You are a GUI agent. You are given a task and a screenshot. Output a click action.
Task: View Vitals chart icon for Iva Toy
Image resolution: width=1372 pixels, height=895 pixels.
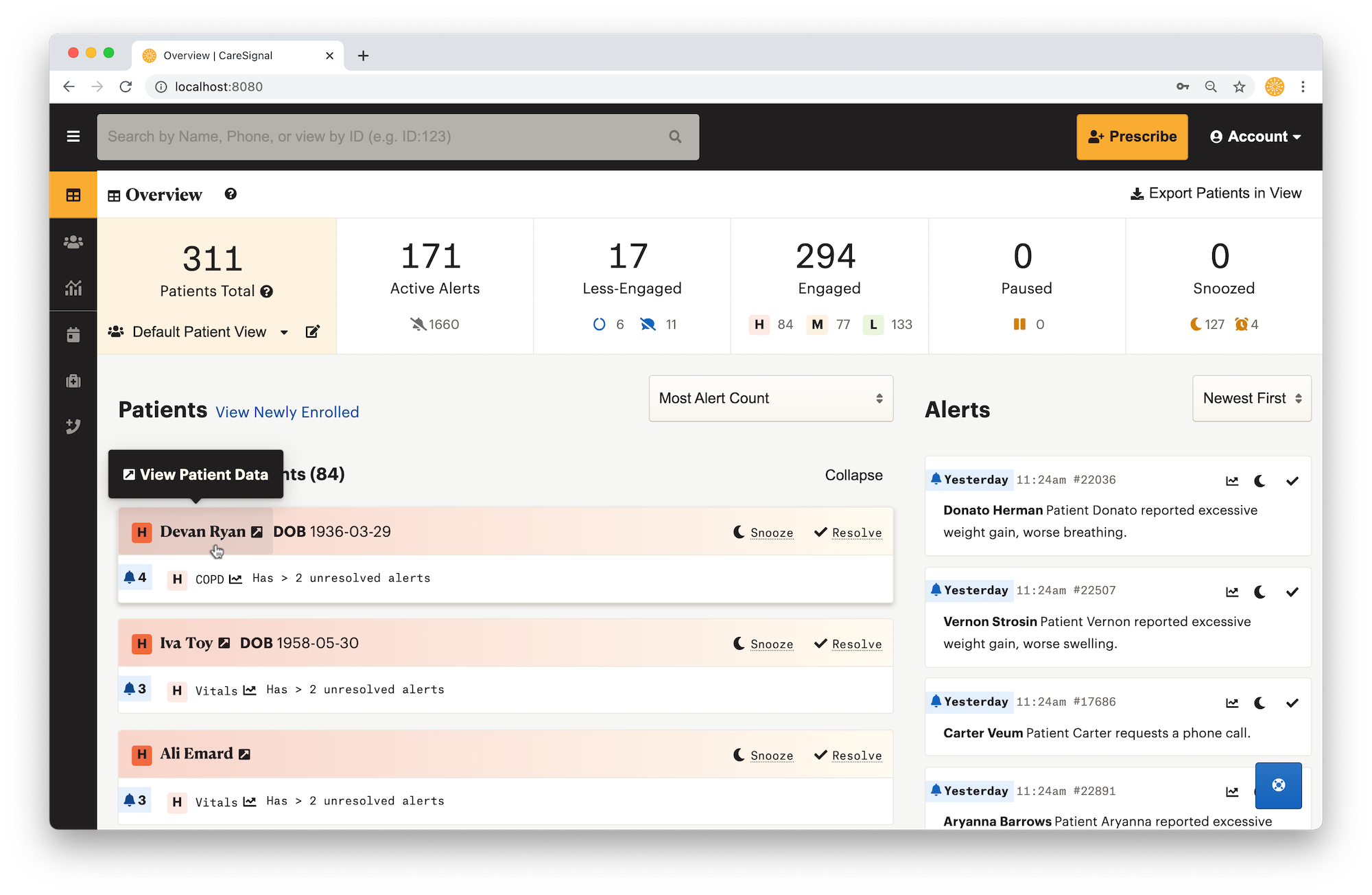(250, 690)
